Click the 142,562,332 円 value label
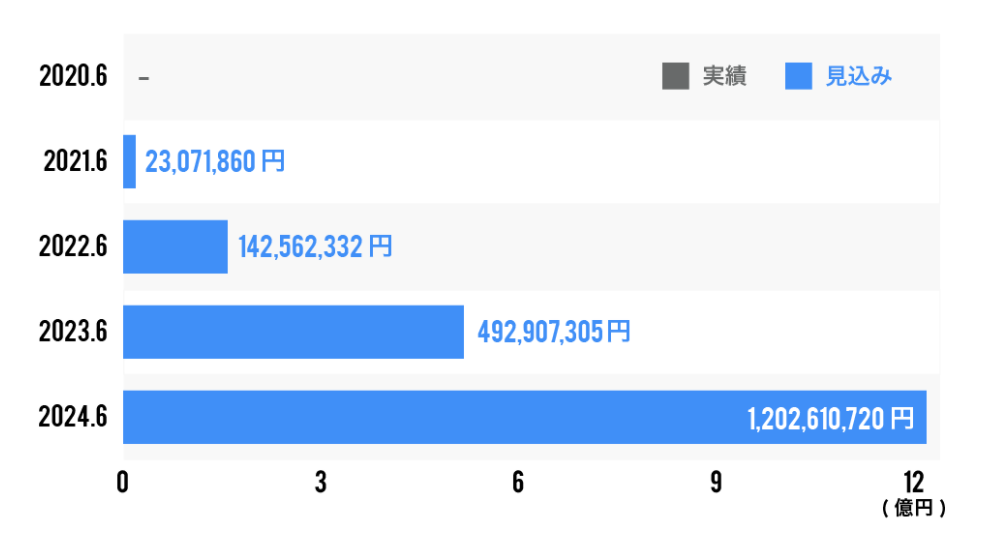 click(315, 247)
